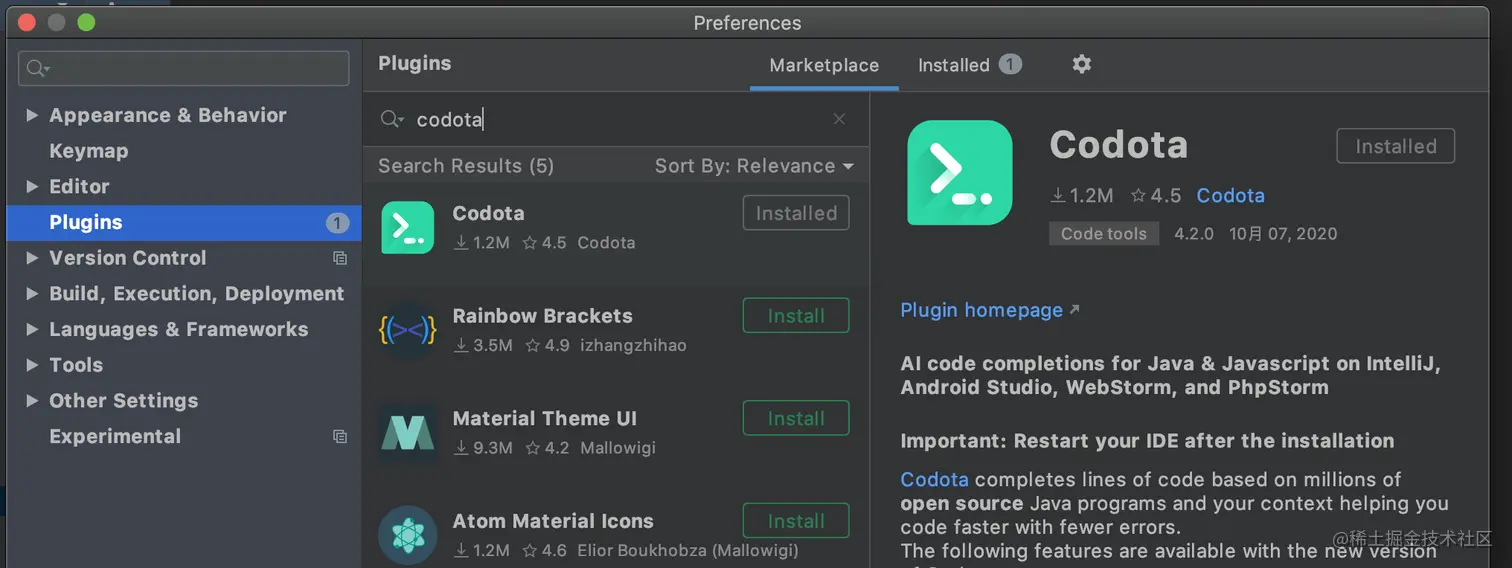The height and width of the screenshot is (568, 1512).
Task: Click the Material Theme UI plugin icon
Action: tap(408, 433)
